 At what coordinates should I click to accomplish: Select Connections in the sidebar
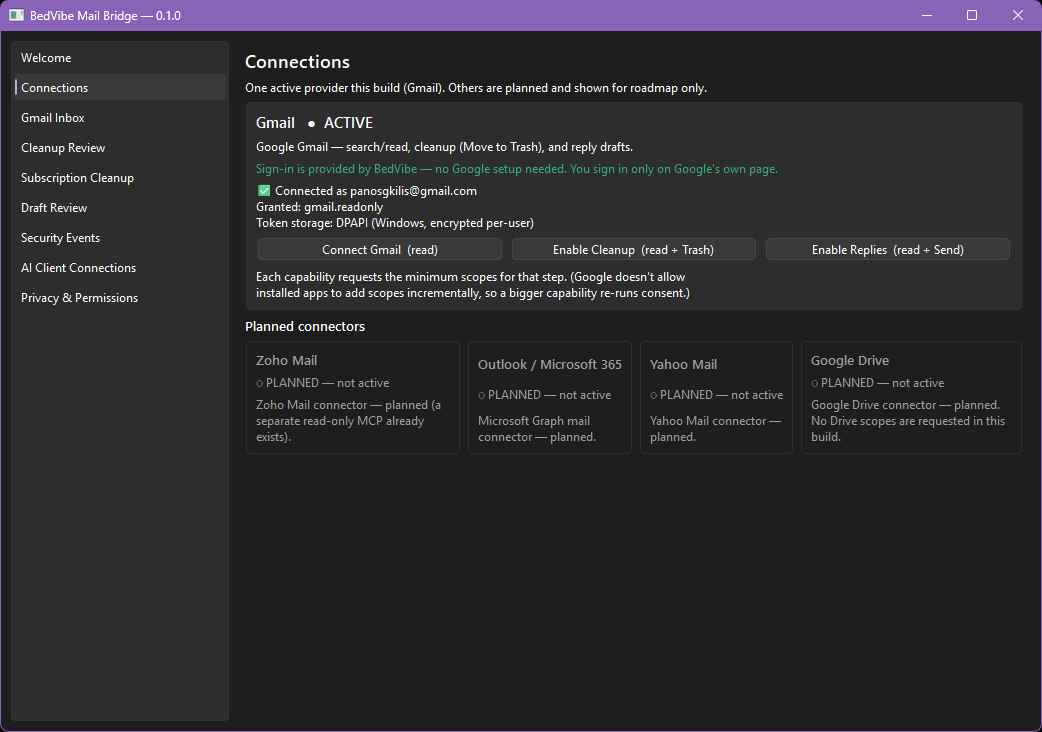[120, 88]
